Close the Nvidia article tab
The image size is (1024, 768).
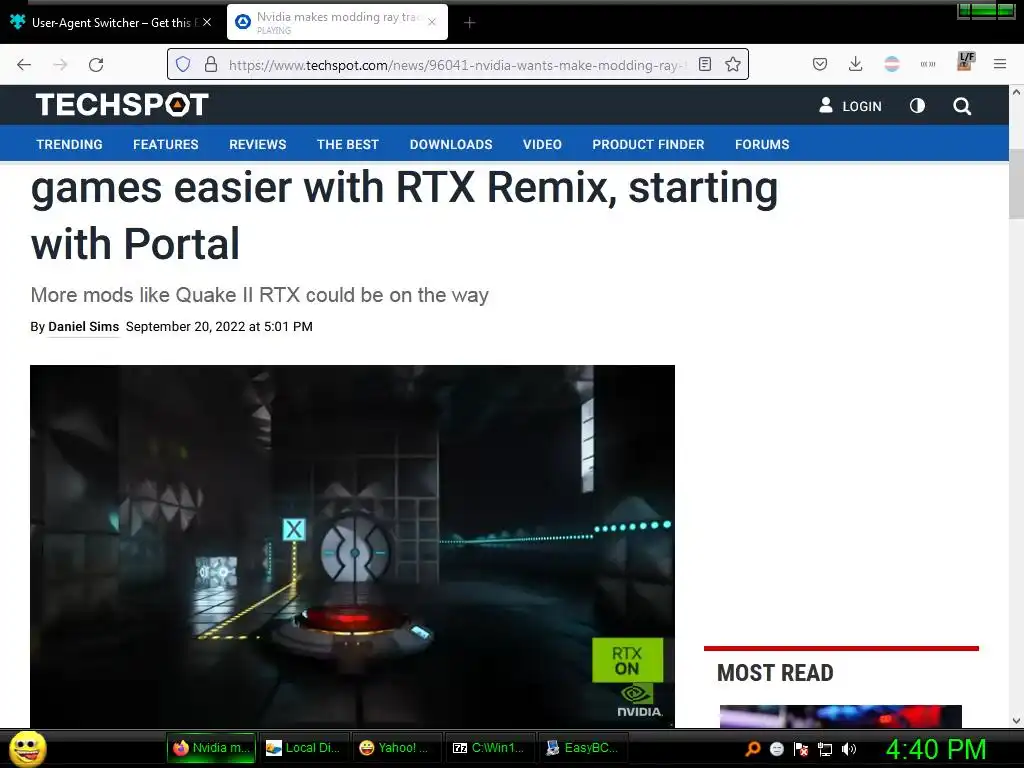coord(432,22)
